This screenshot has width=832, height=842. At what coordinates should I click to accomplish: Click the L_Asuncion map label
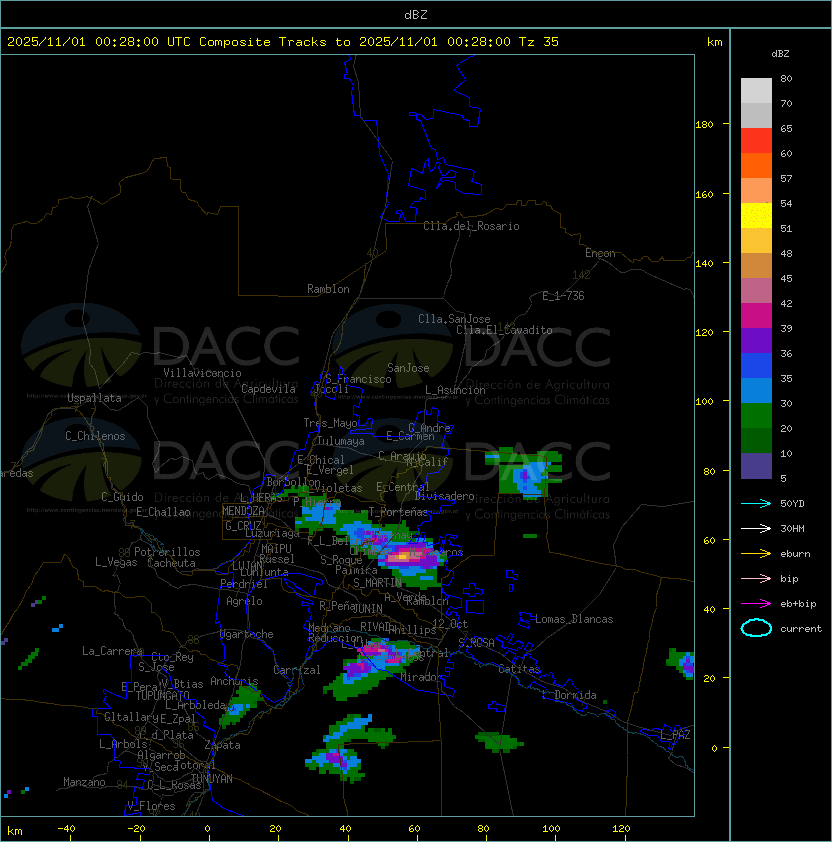[455, 390]
